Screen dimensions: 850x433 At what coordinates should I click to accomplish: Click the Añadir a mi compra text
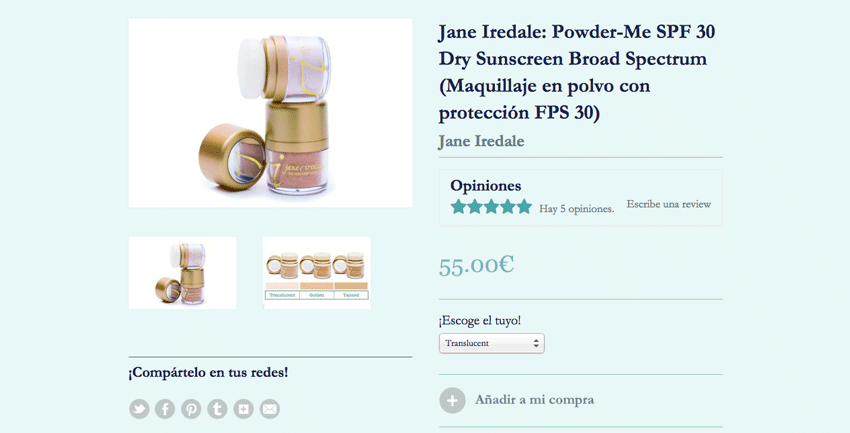pyautogui.click(x=535, y=400)
